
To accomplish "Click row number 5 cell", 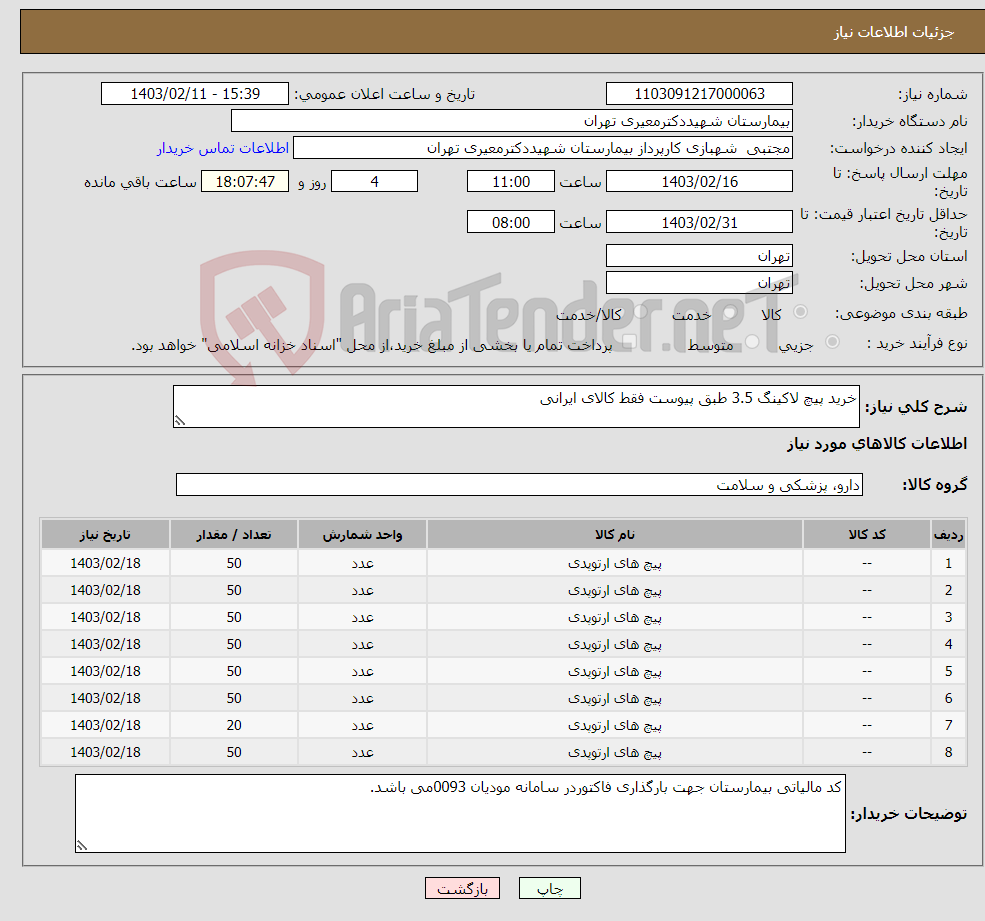I will point(949,672).
